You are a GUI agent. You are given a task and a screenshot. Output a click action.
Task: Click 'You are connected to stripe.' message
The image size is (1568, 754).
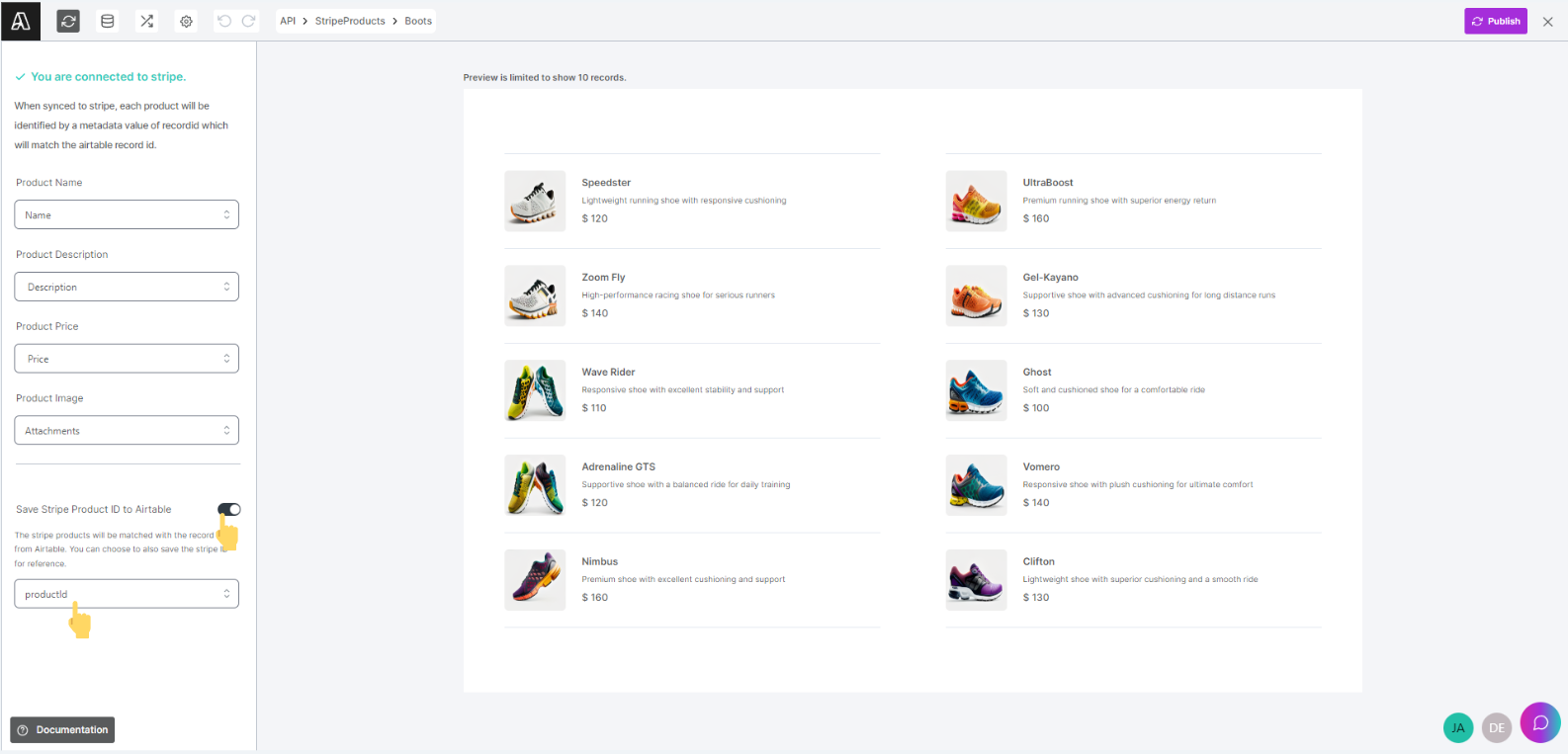[x=108, y=76]
